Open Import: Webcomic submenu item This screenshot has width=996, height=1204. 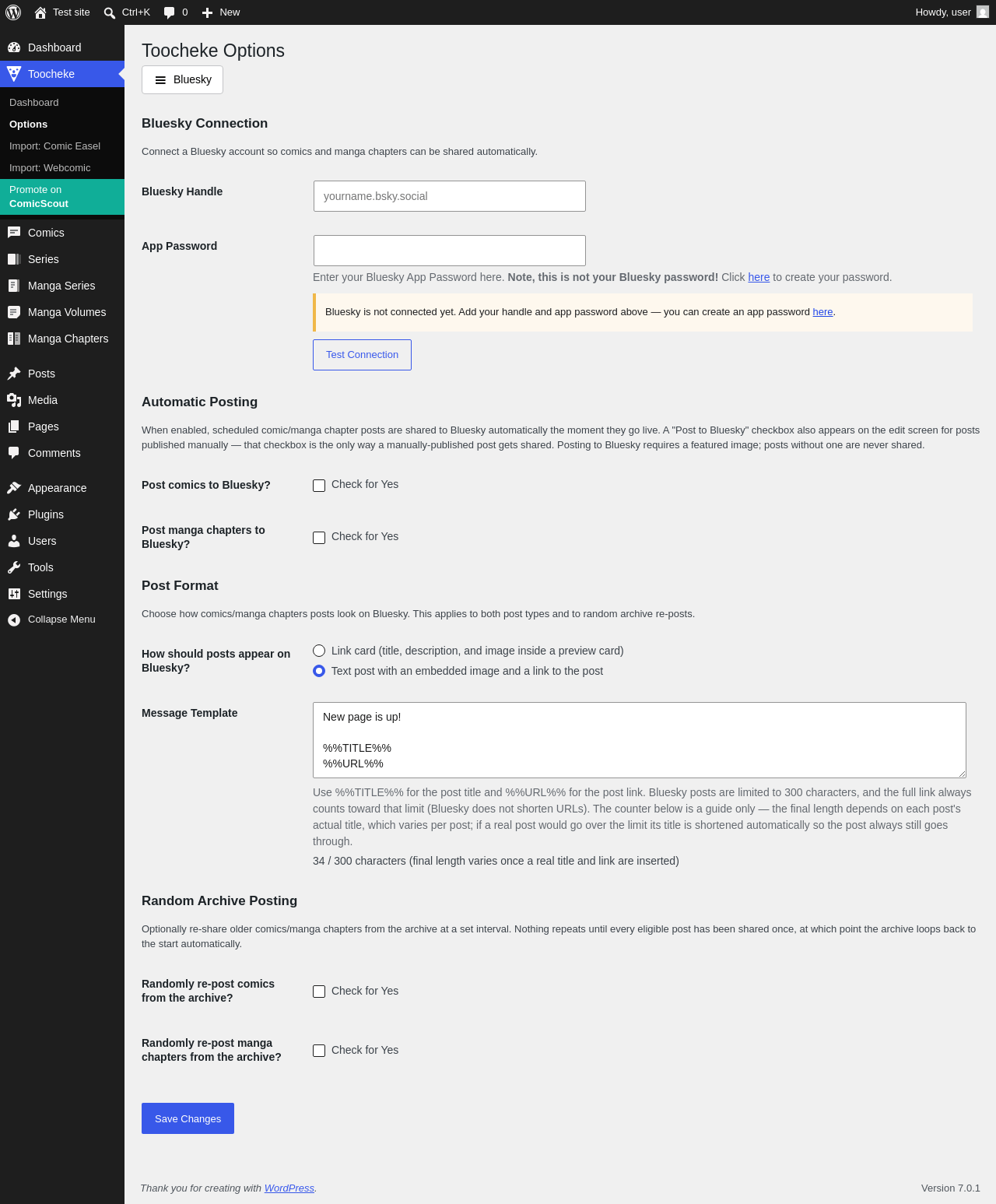point(62,168)
